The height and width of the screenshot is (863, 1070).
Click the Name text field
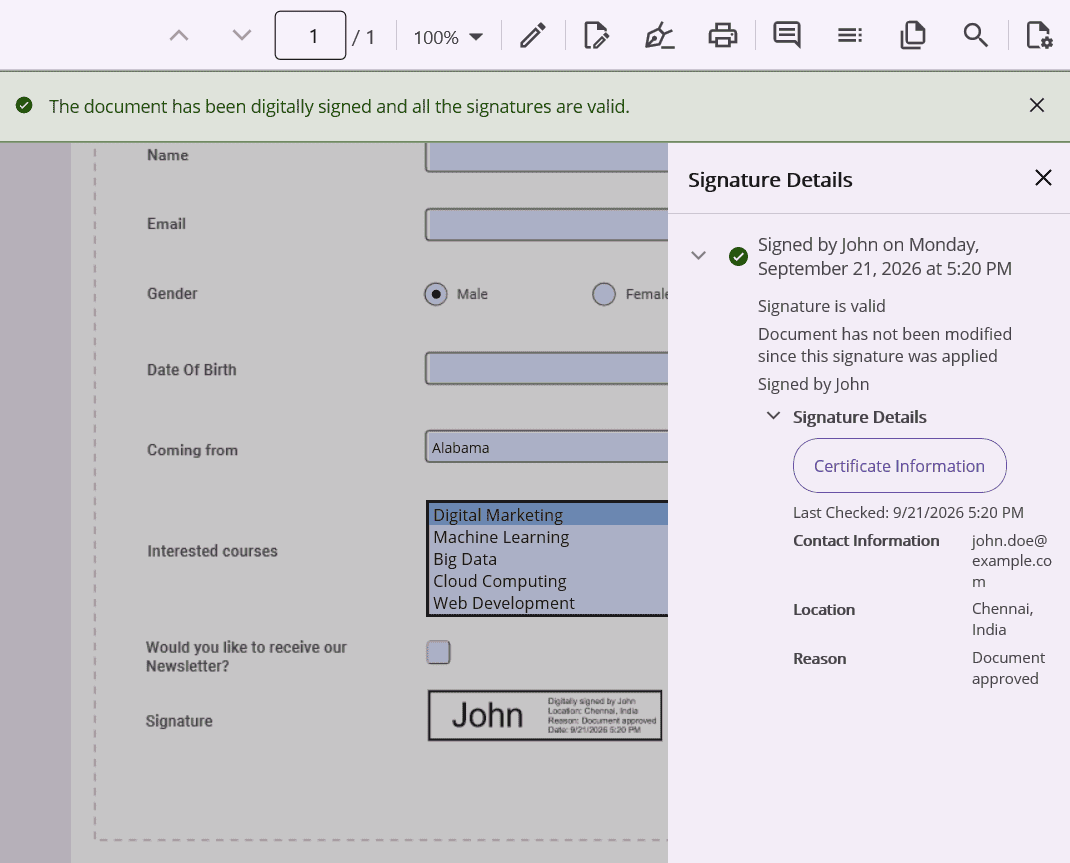click(547, 157)
